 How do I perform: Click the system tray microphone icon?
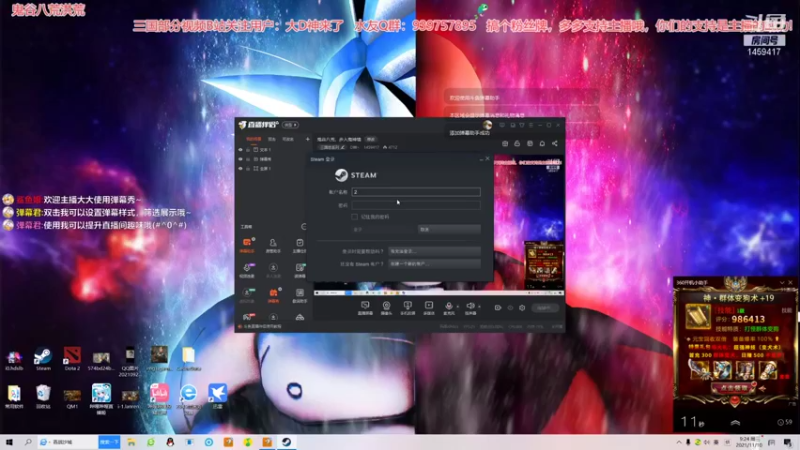[688, 442]
